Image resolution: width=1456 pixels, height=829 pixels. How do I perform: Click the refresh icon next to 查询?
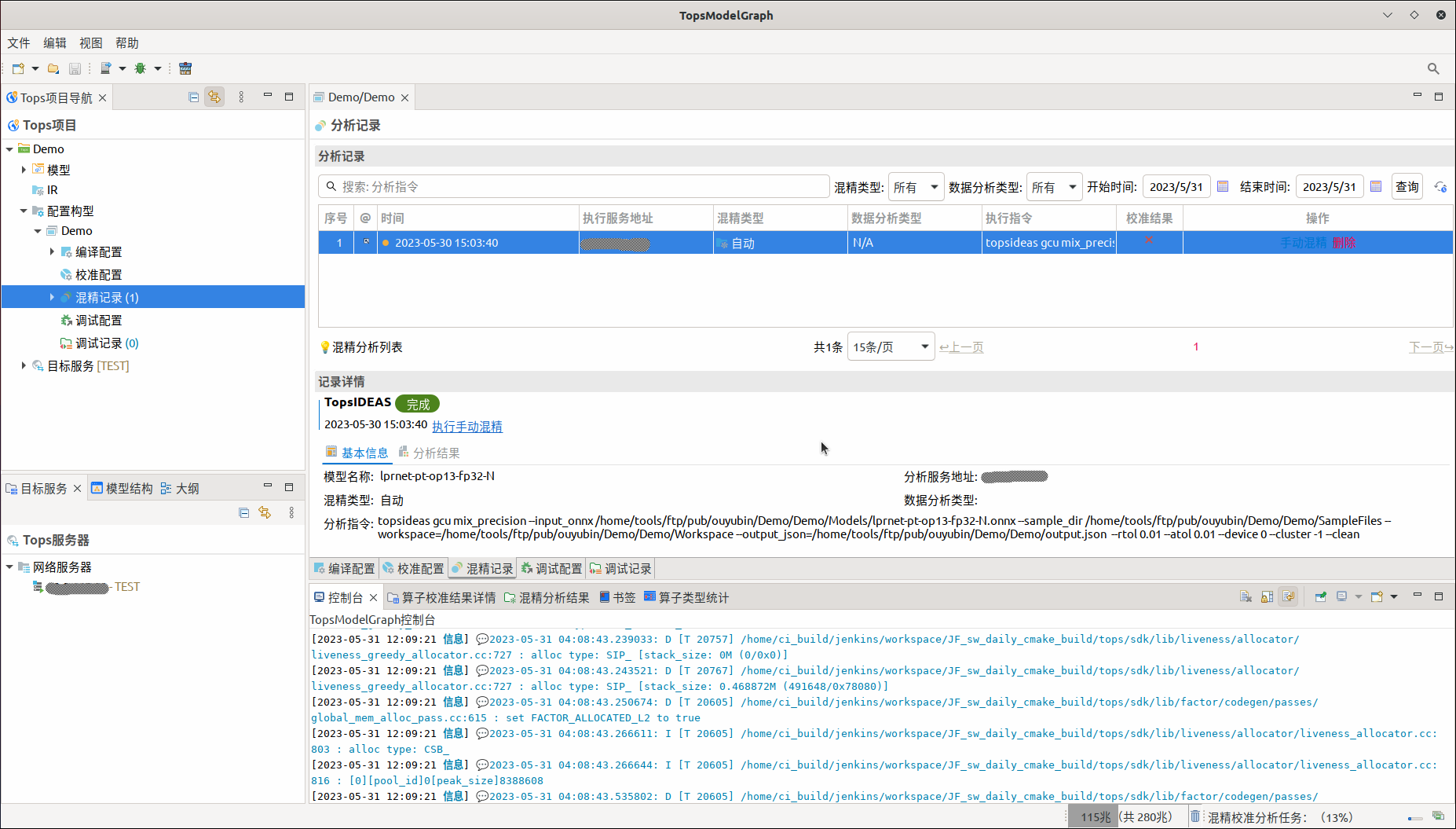[1440, 187]
